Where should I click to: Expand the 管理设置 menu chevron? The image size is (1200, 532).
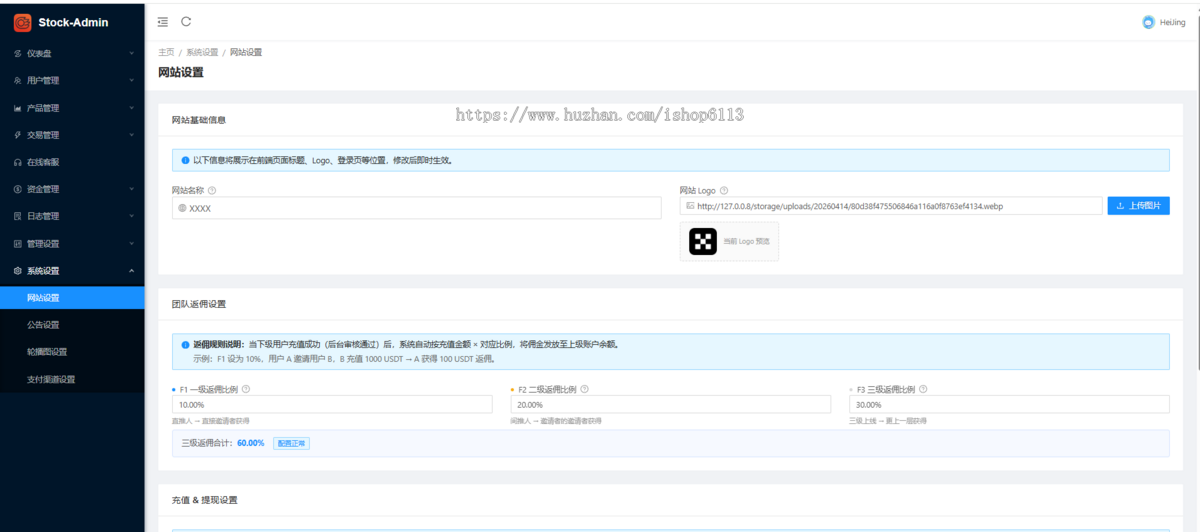point(132,243)
